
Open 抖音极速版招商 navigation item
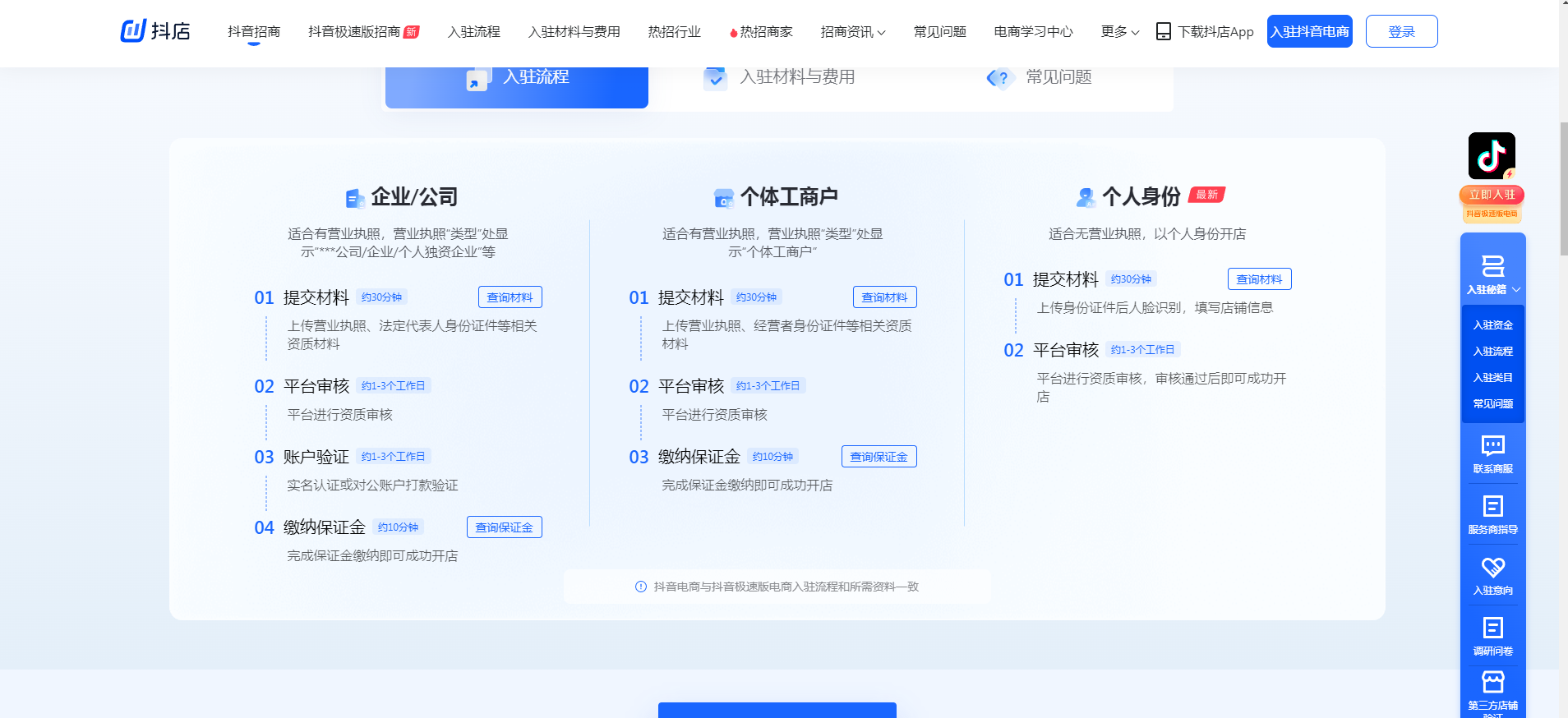tap(354, 31)
